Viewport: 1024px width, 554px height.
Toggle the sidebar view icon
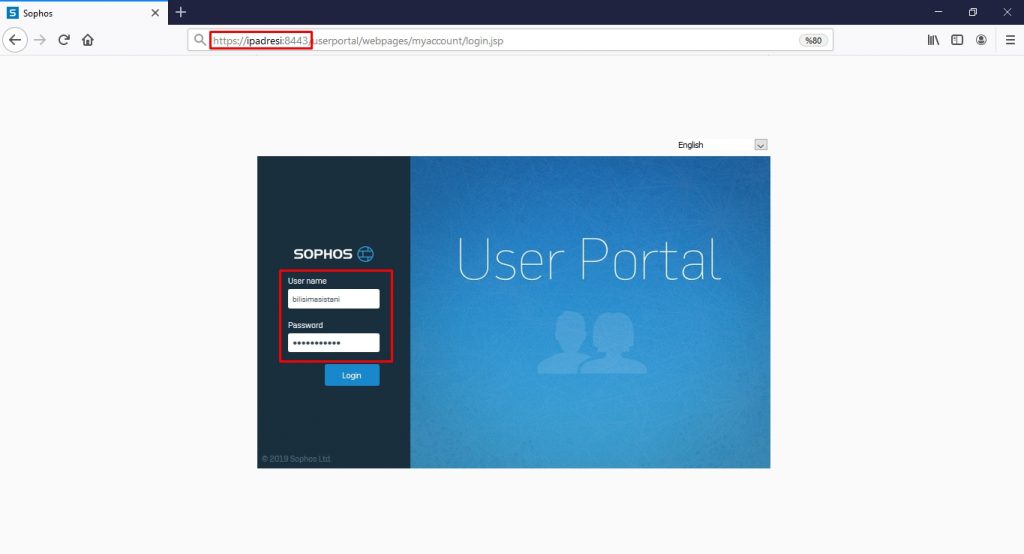click(x=957, y=40)
